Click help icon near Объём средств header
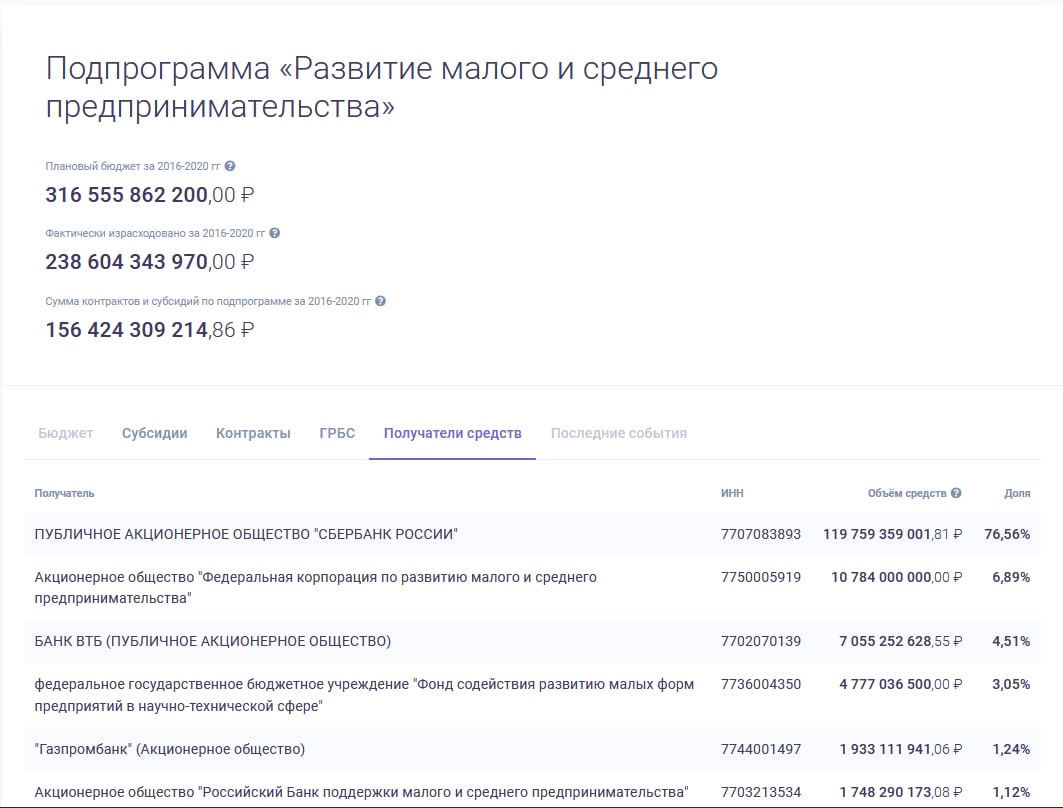This screenshot has height=808, width=1063. coord(956,493)
